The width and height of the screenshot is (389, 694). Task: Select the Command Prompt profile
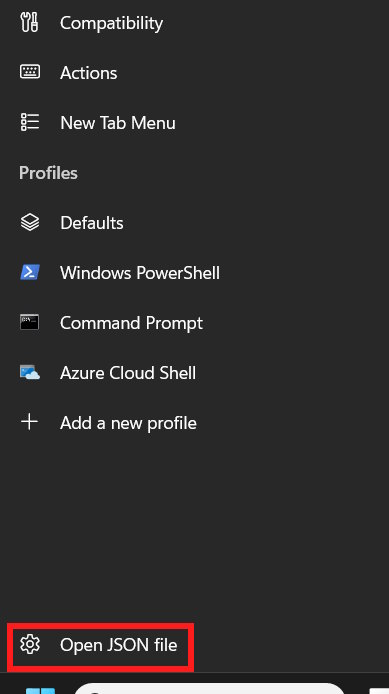(x=131, y=323)
